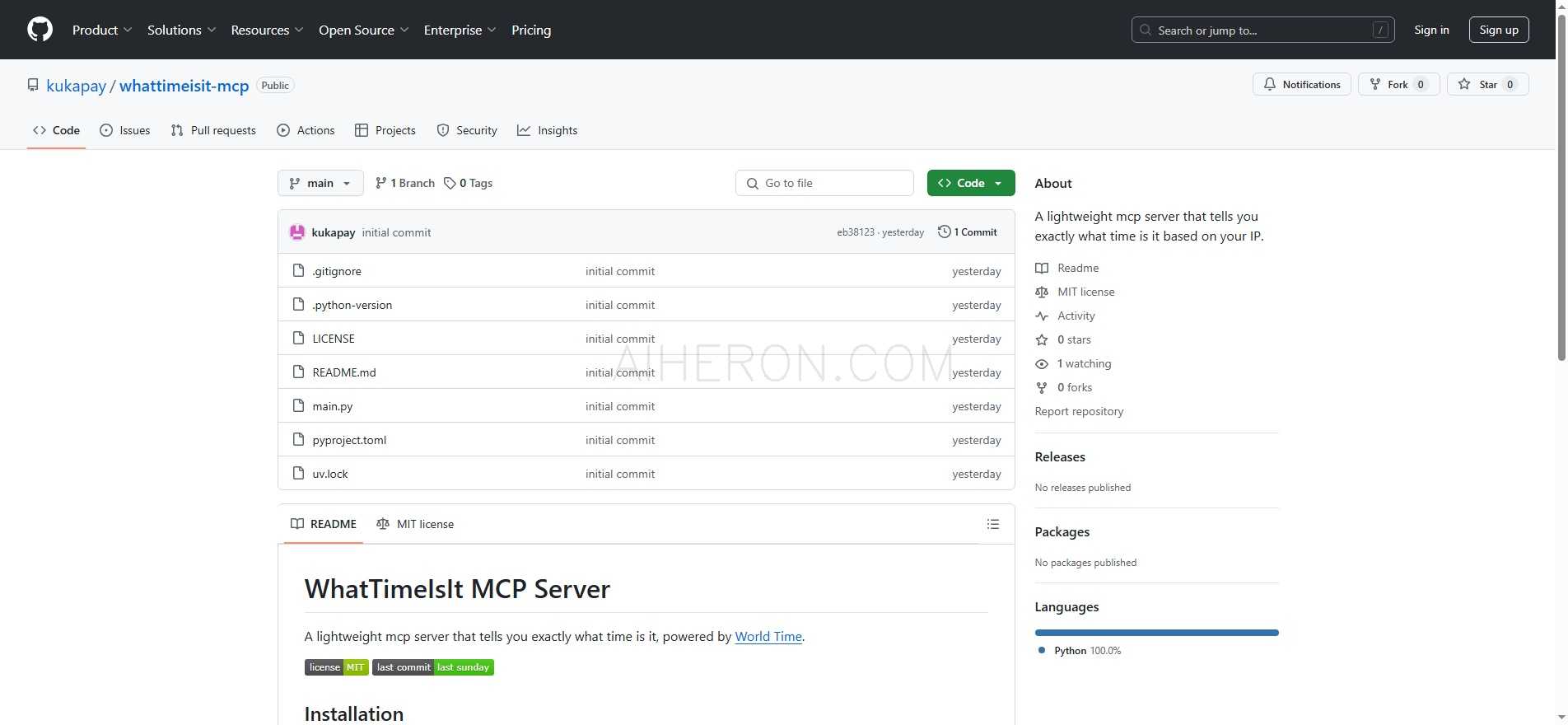Click the repository icon before kukapay

(33, 85)
